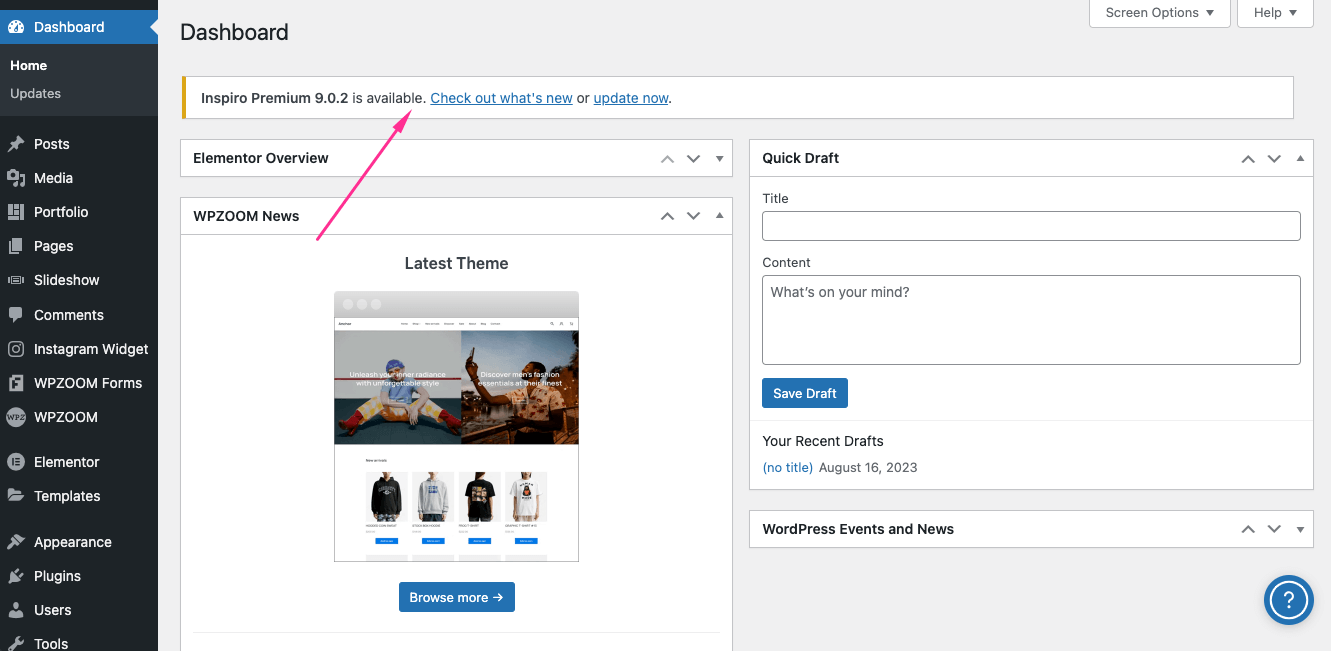
Task: Click the Content text area
Action: tap(1031, 320)
